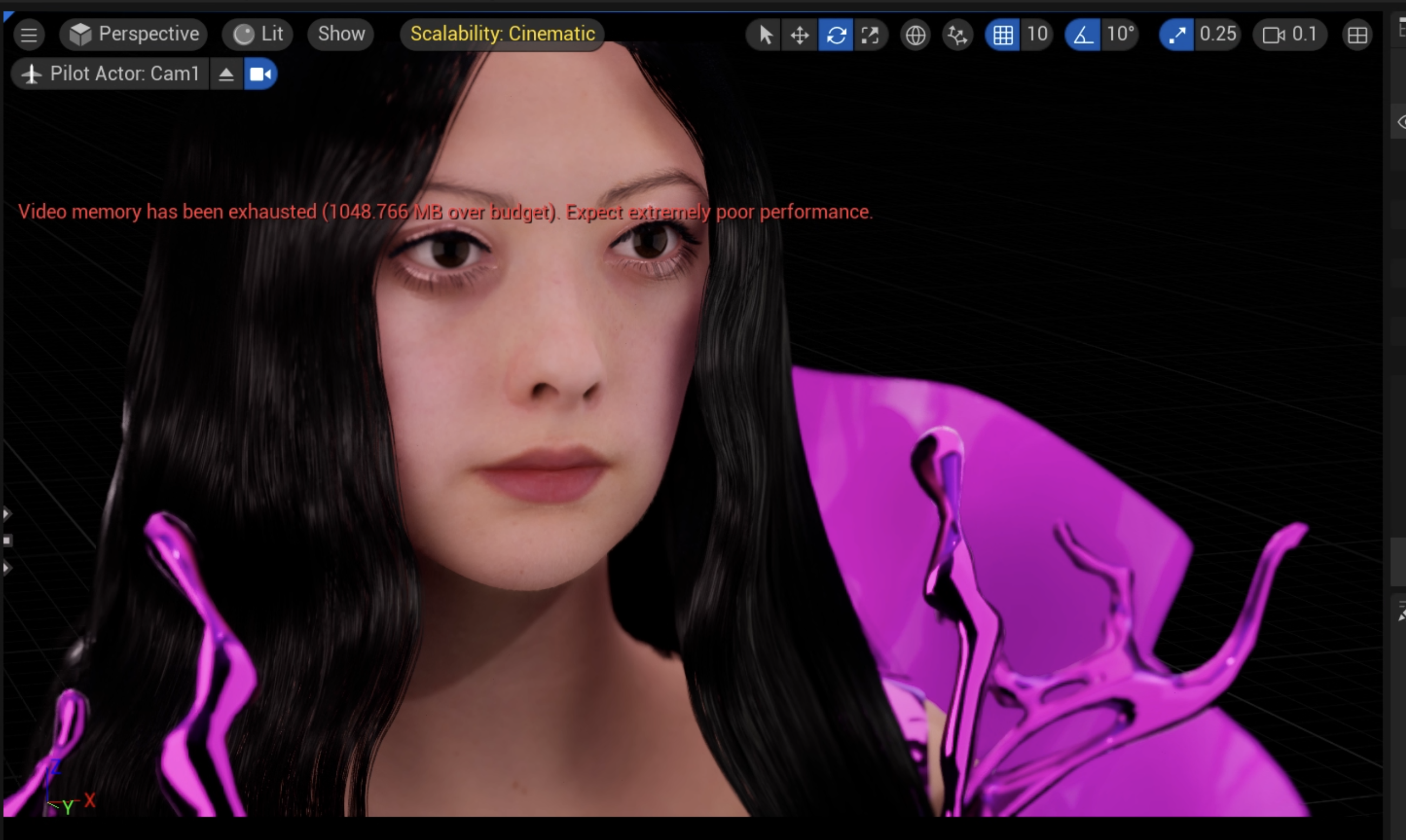Eject from piloting Cam1 actor
This screenshot has height=840, width=1406.
[227, 74]
